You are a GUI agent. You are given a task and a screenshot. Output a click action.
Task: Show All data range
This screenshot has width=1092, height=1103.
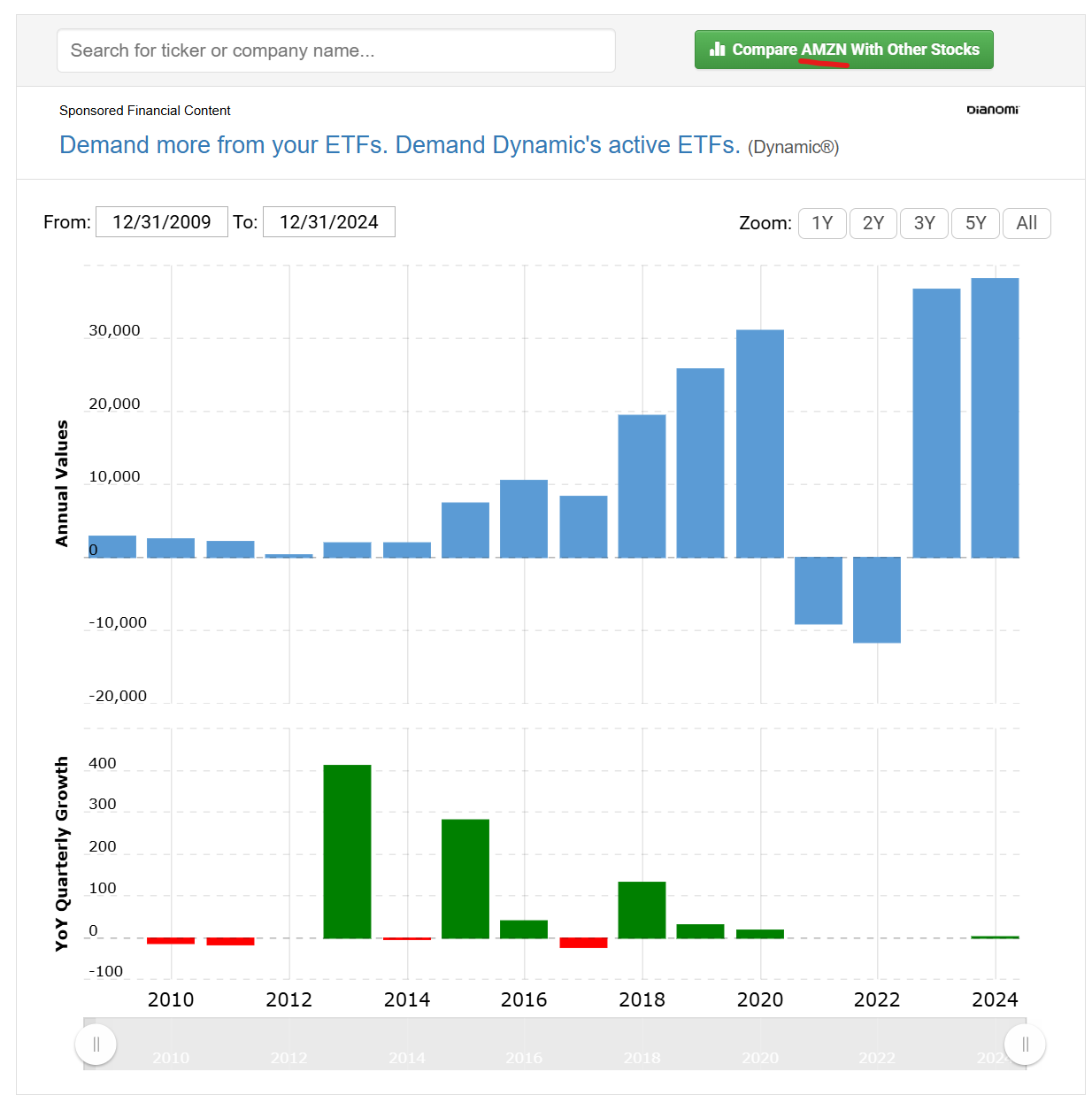tap(1027, 223)
